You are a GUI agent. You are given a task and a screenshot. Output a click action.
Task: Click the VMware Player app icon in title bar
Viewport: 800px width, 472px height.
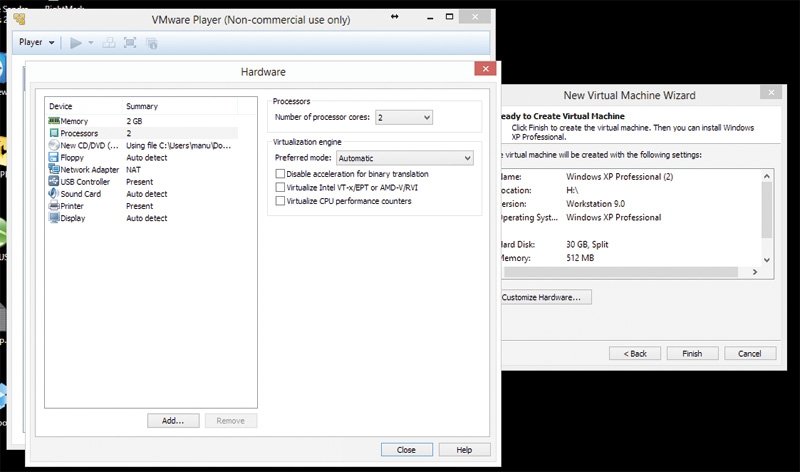click(x=19, y=19)
